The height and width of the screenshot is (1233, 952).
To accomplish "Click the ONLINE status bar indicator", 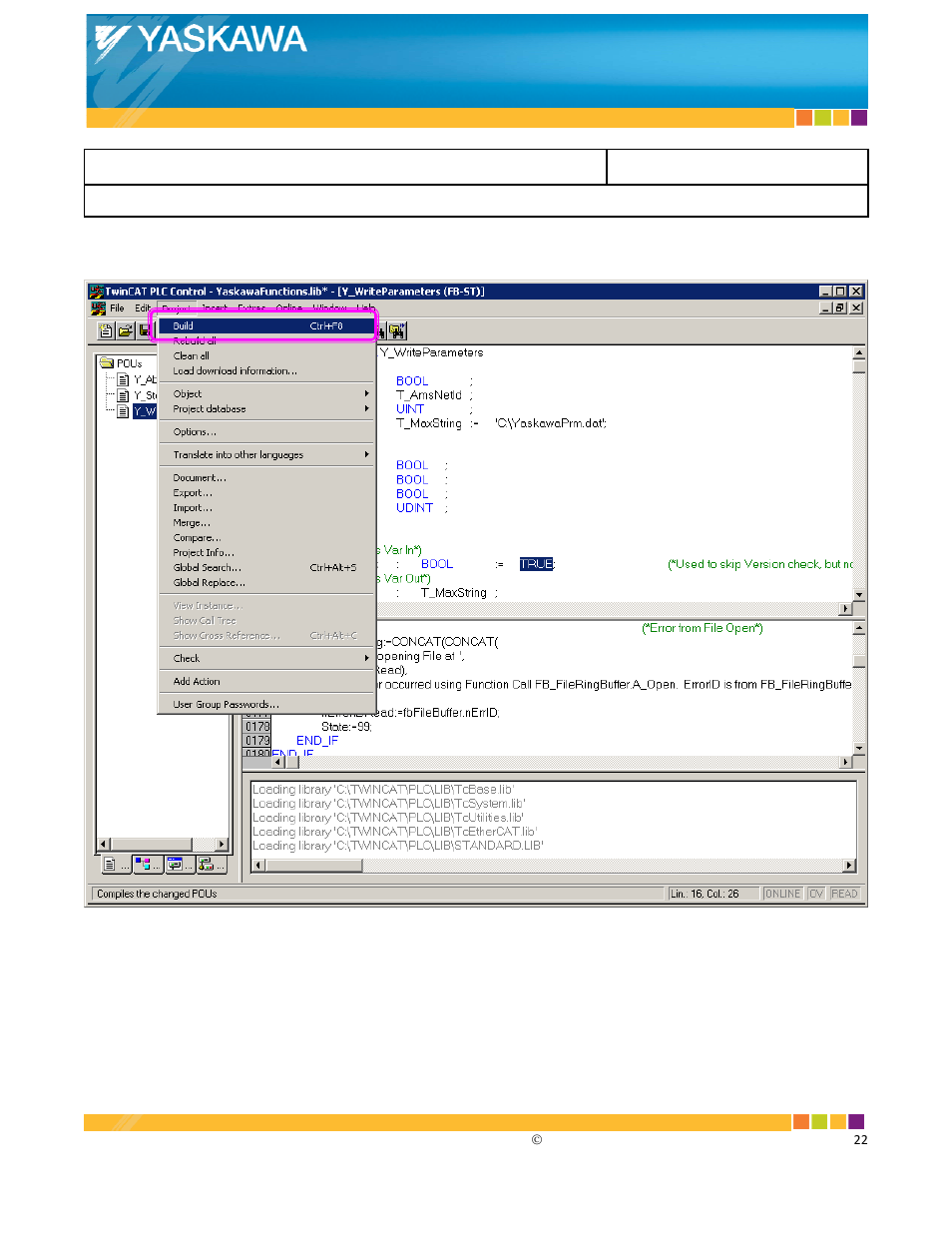I will coord(782,894).
